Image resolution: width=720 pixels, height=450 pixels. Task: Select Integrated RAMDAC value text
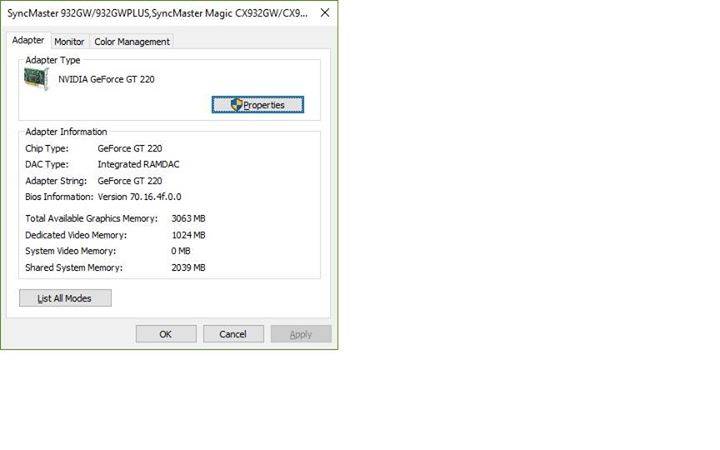point(138,164)
